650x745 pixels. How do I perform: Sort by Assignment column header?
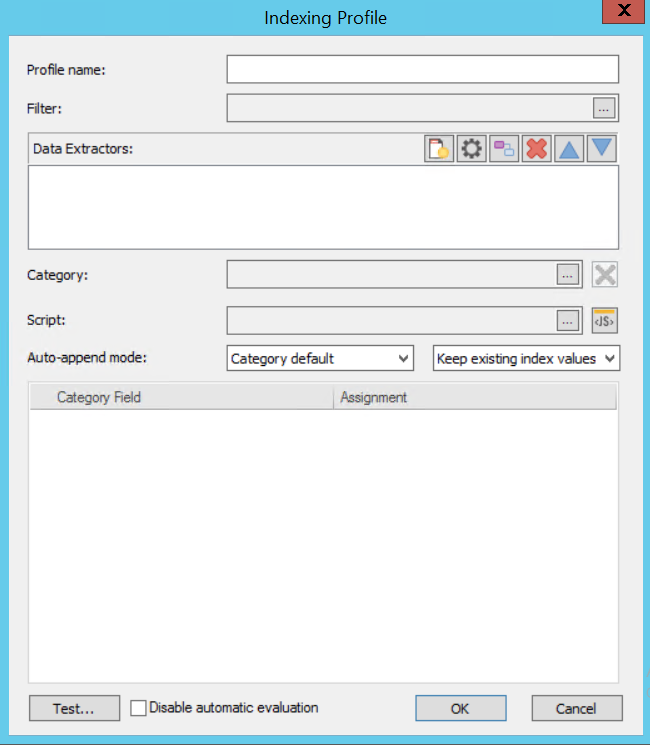point(475,397)
